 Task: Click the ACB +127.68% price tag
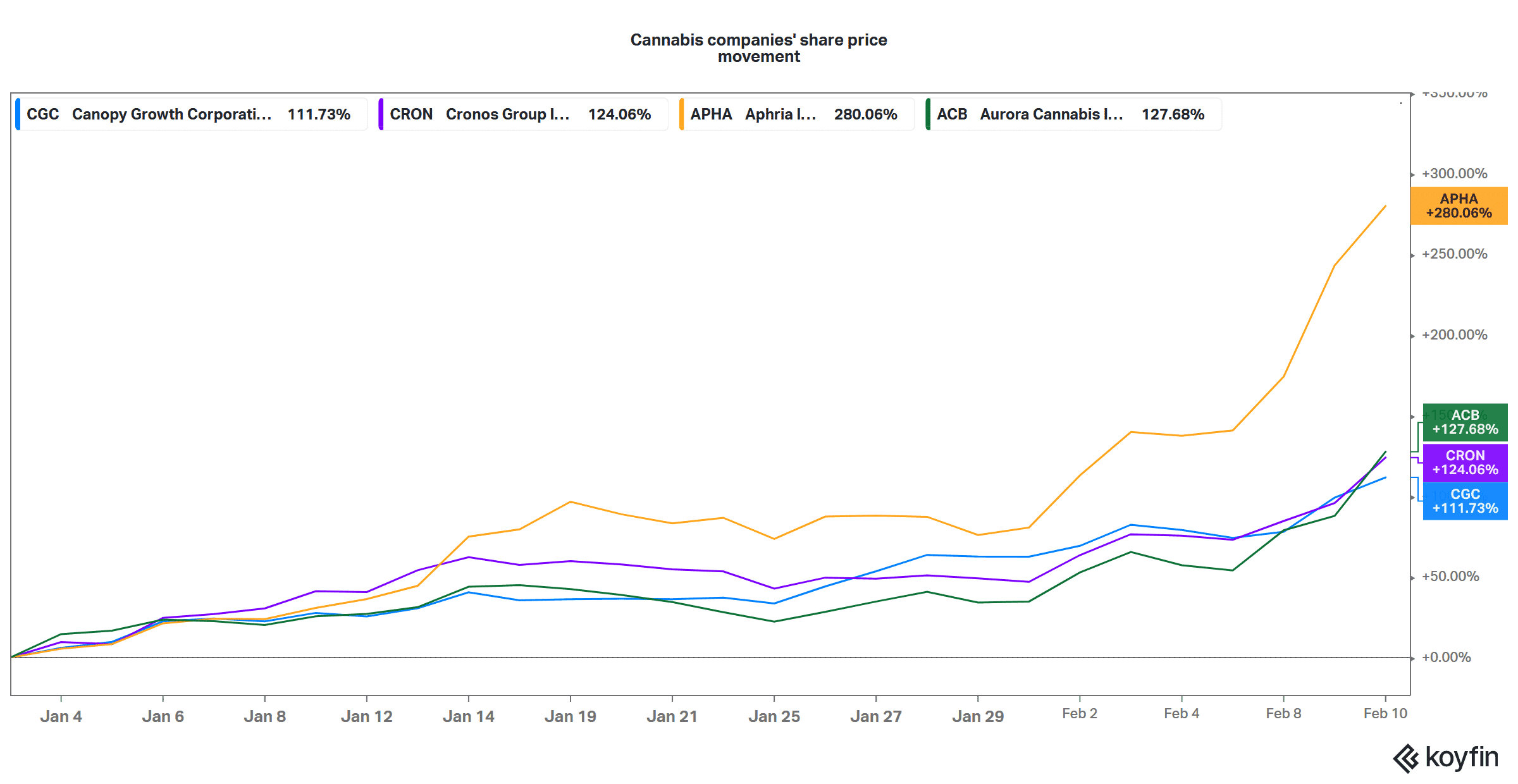point(1466,422)
